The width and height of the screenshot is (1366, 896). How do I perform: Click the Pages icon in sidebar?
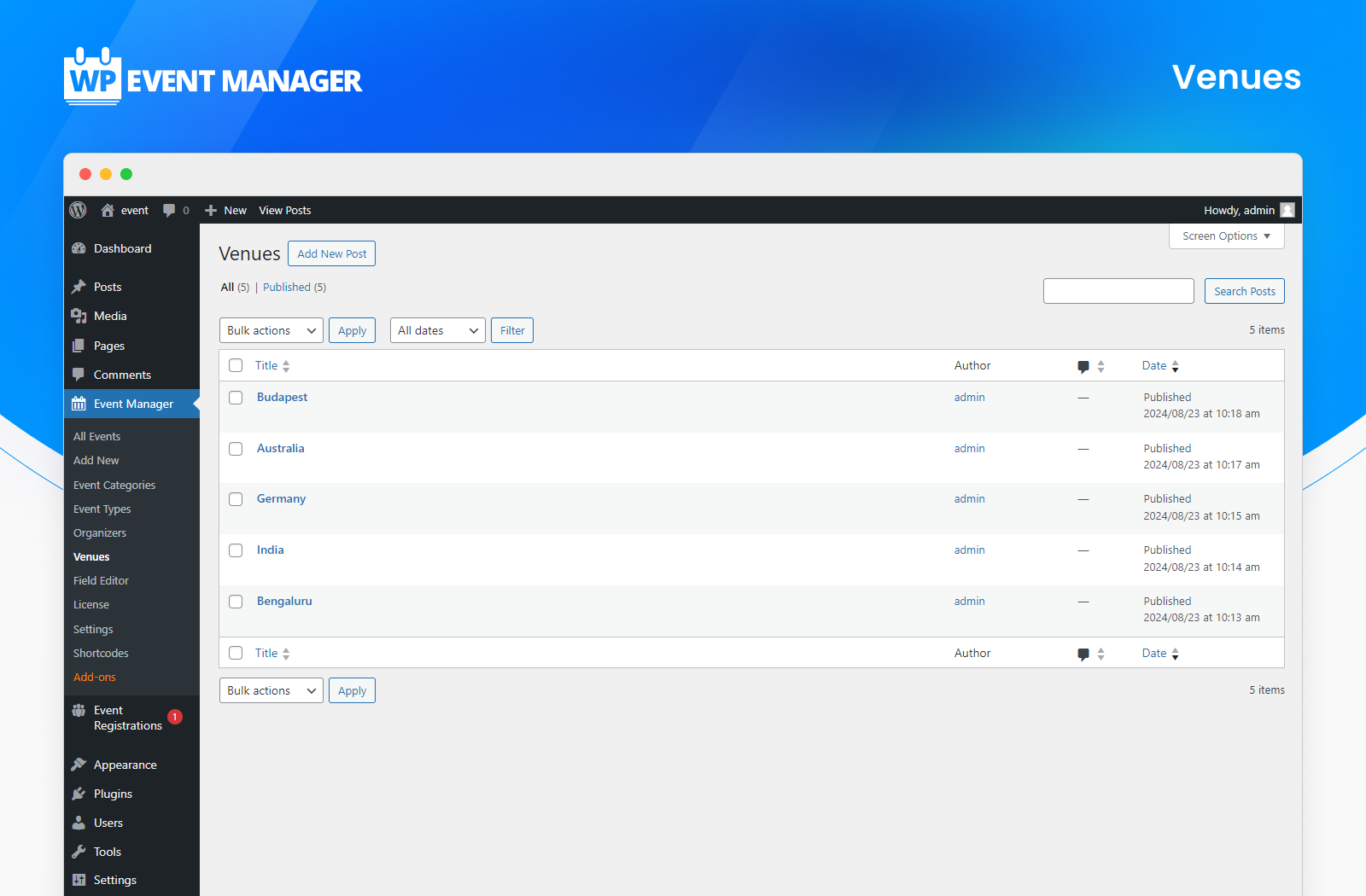pos(79,346)
